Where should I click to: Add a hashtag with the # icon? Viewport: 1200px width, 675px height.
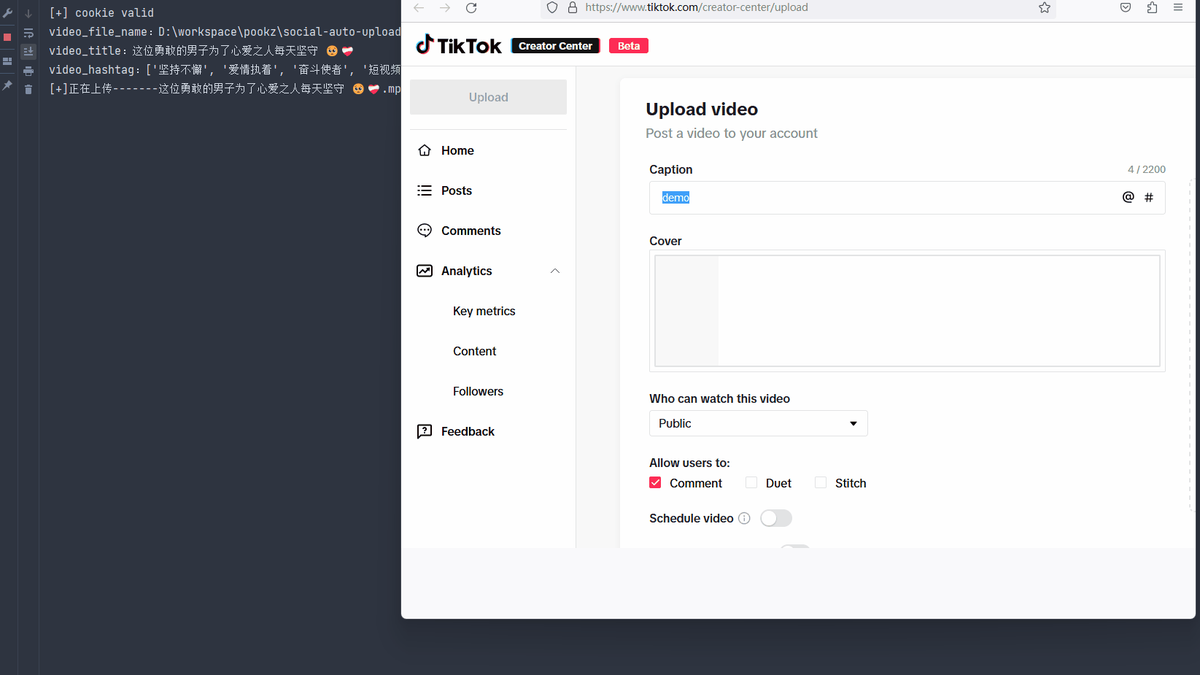tap(1148, 198)
